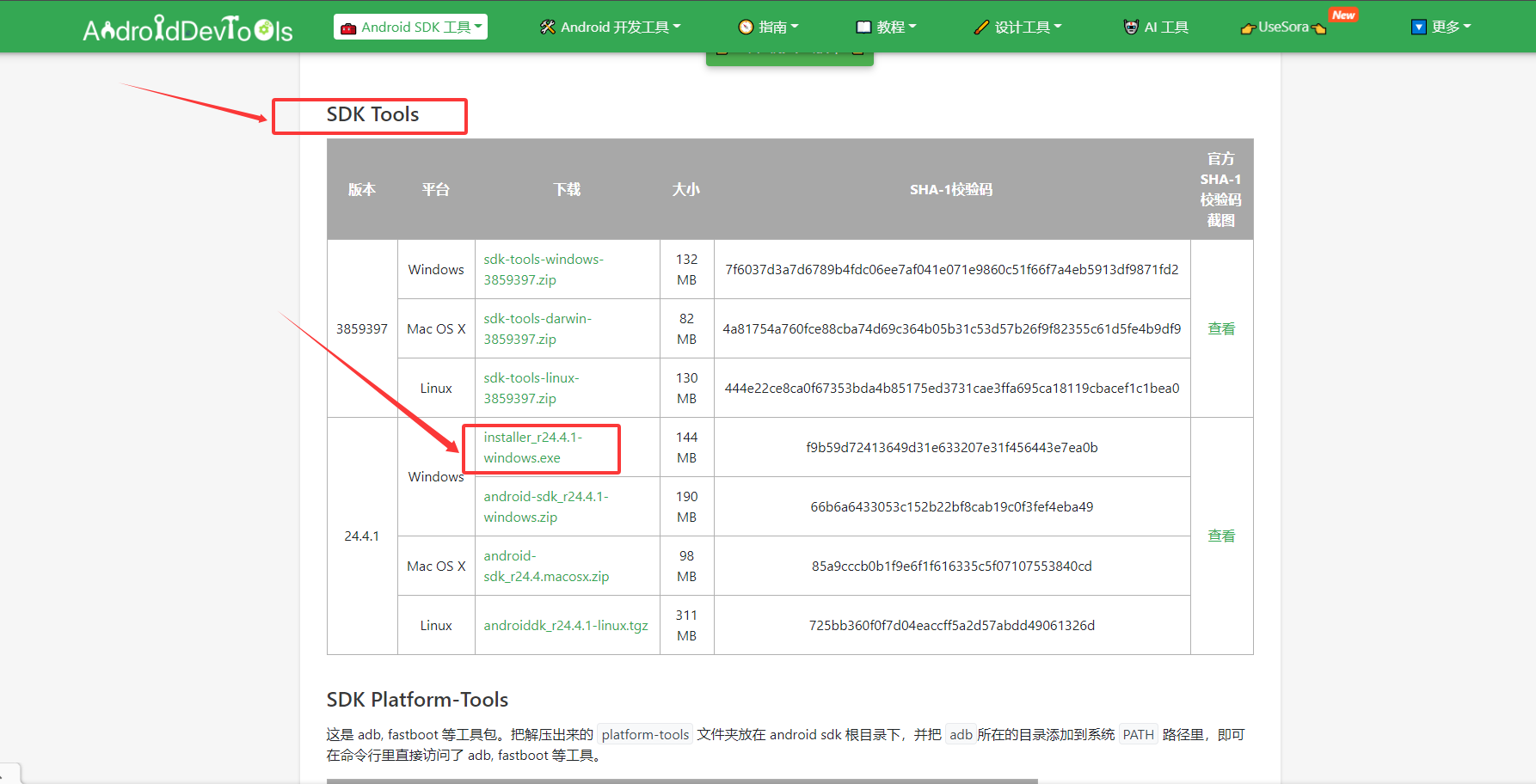Download android-sdk_r24.4.1-windows.zip
Viewport: 1536px width, 784px height.
click(546, 506)
